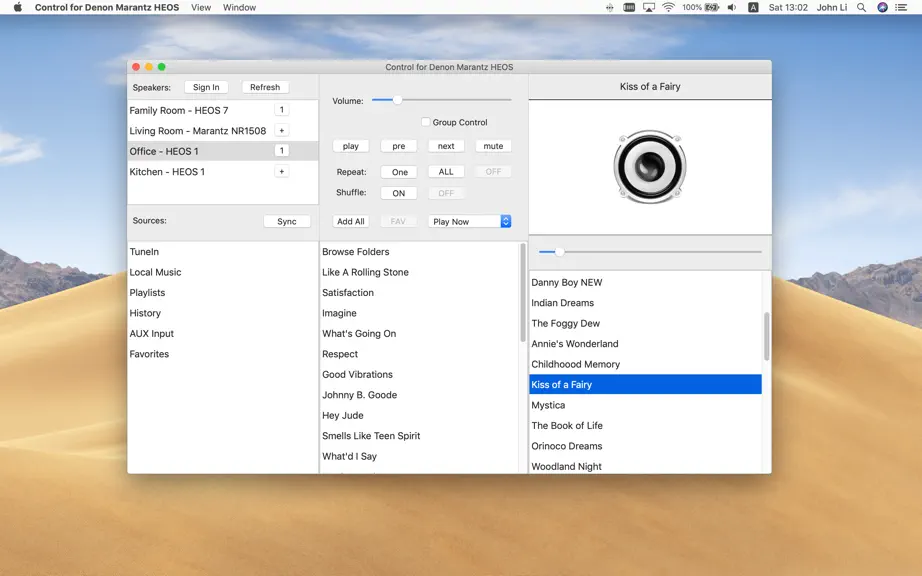
Task: Open the View menu
Action: pyautogui.click(x=201, y=7)
